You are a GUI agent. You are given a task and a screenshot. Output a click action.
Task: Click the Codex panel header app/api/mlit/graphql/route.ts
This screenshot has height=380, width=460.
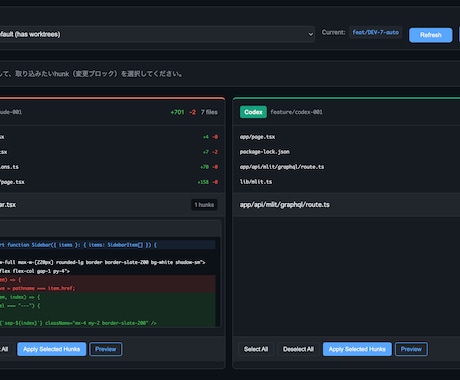click(285, 205)
